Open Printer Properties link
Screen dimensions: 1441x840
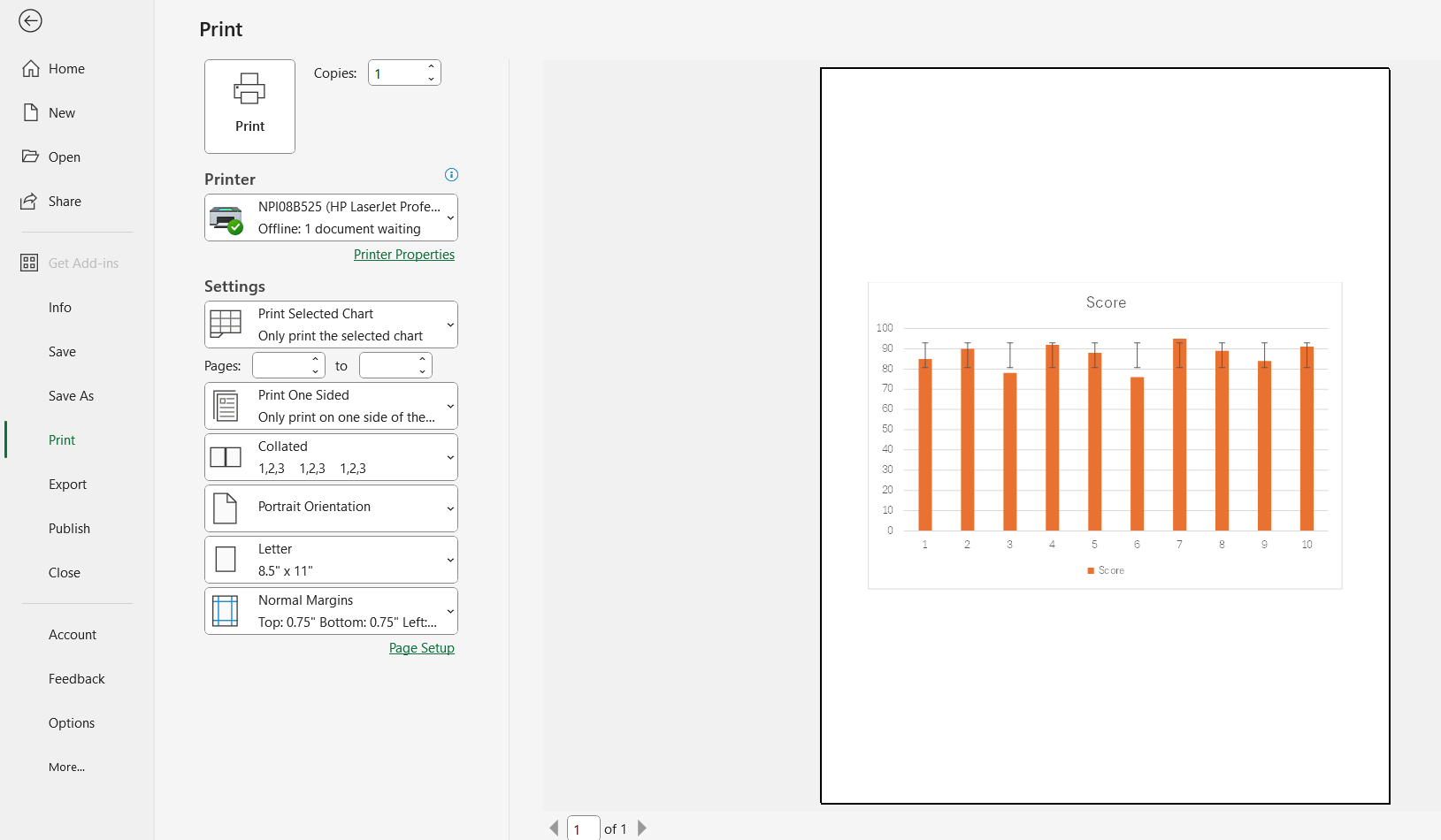click(404, 255)
